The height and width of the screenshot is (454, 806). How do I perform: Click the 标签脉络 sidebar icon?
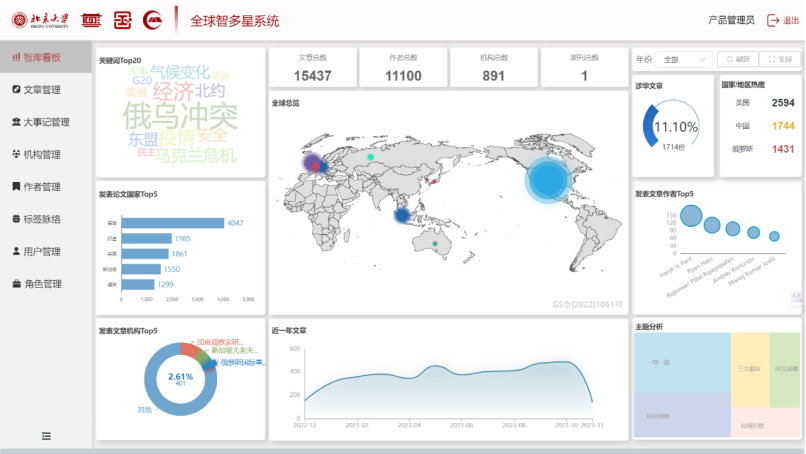pyautogui.click(x=16, y=218)
